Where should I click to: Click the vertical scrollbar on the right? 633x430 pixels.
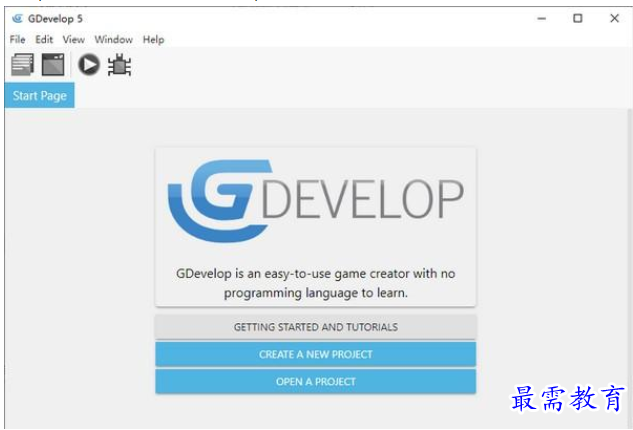630,266
